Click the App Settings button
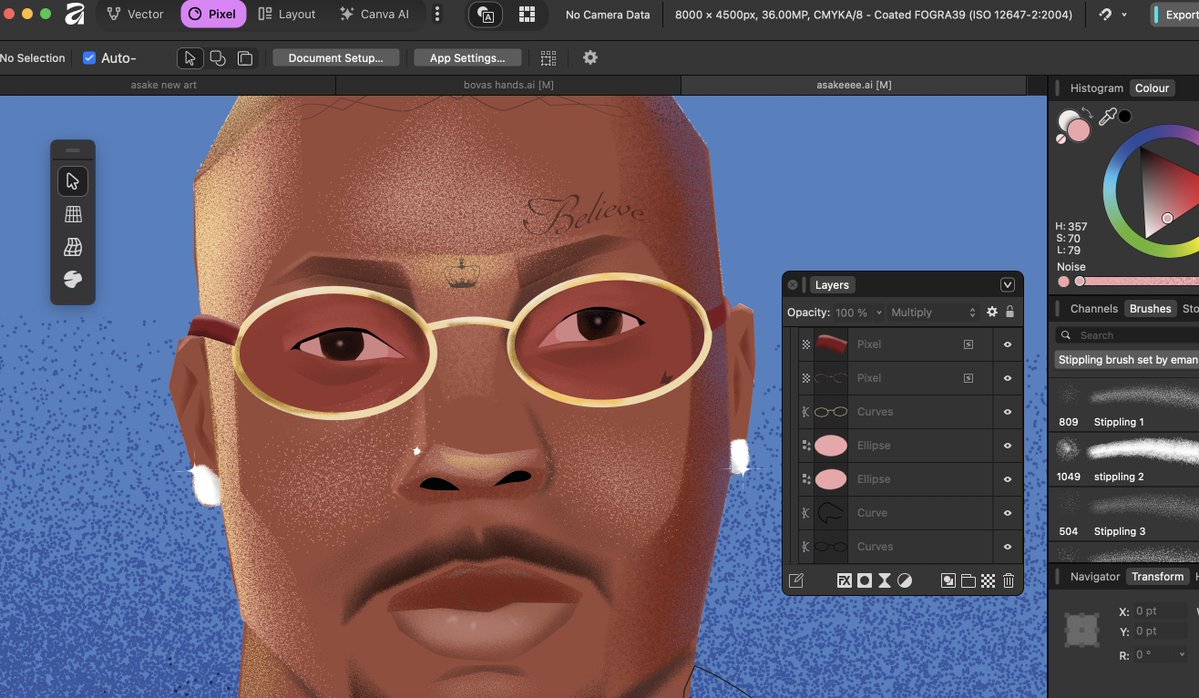 coord(467,58)
